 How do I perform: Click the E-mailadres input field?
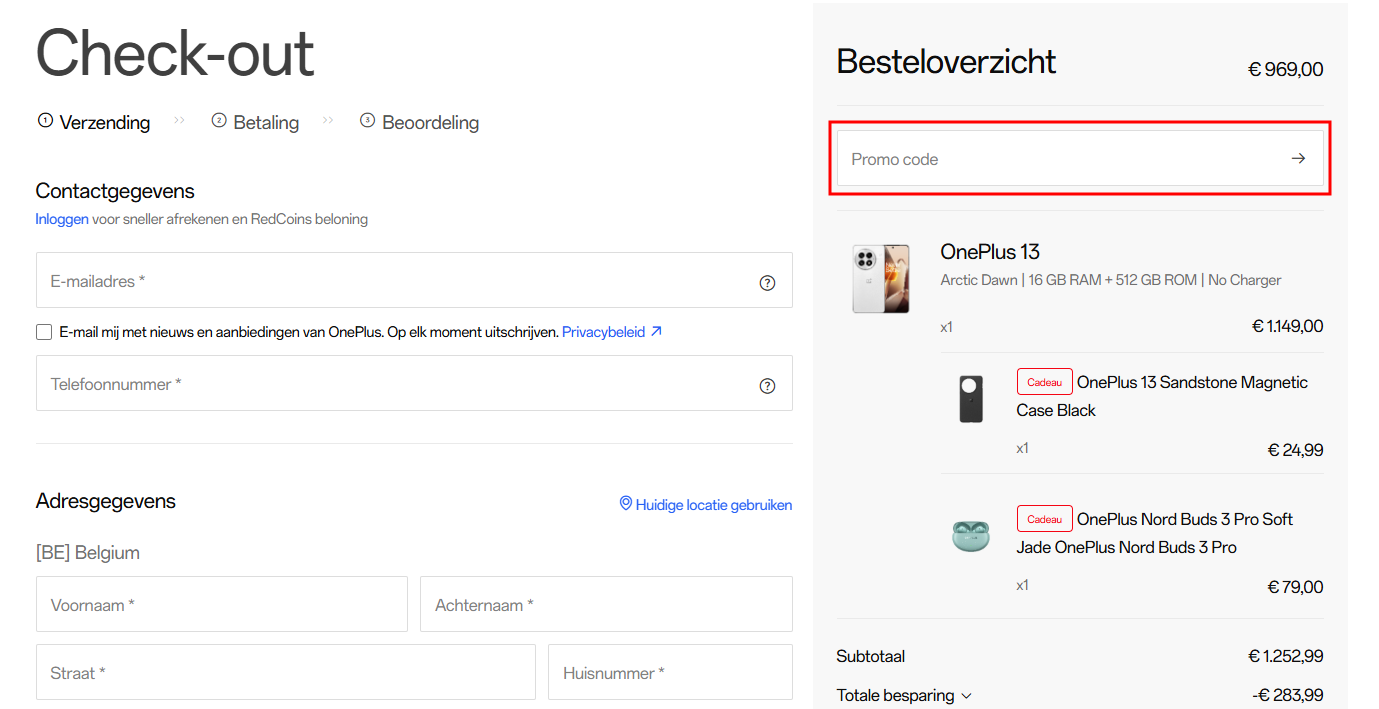pos(414,280)
